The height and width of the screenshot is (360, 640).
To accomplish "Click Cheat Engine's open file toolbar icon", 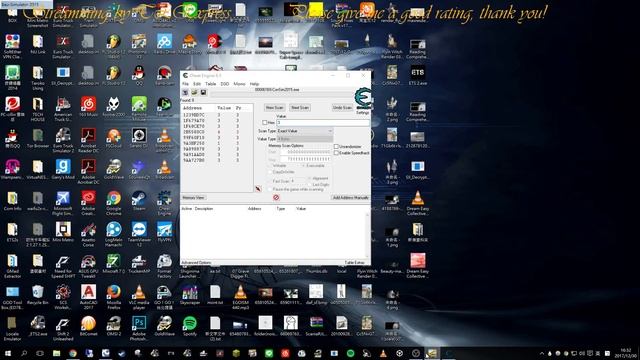I will (194, 92).
